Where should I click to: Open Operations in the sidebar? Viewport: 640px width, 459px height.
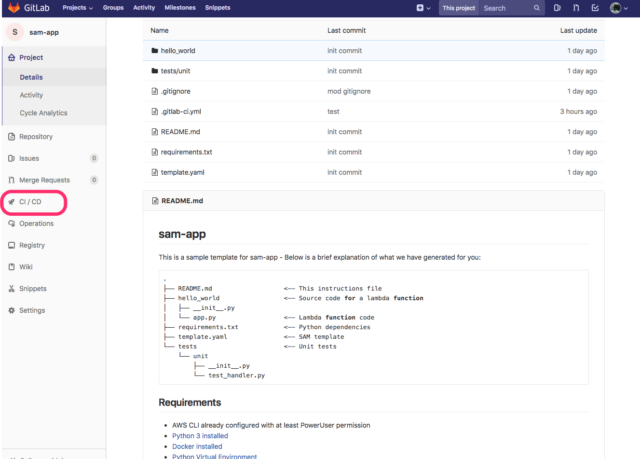pos(36,224)
